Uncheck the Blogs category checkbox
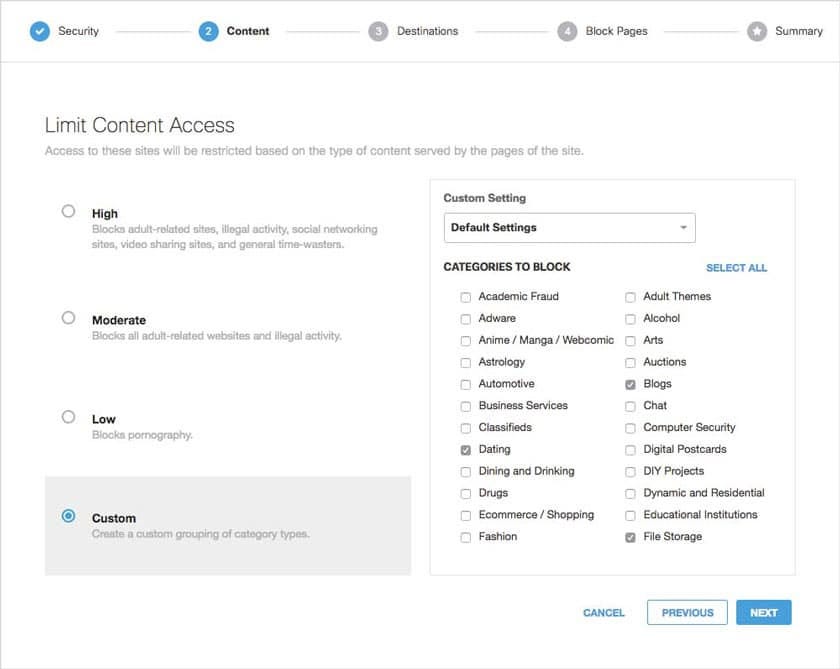The height and width of the screenshot is (669, 840). 631,385
